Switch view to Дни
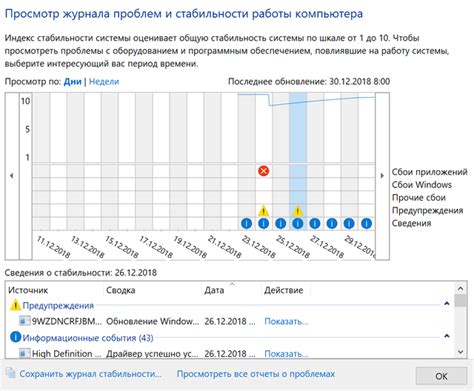Viewport: 474px width, 391px height. 73,82
